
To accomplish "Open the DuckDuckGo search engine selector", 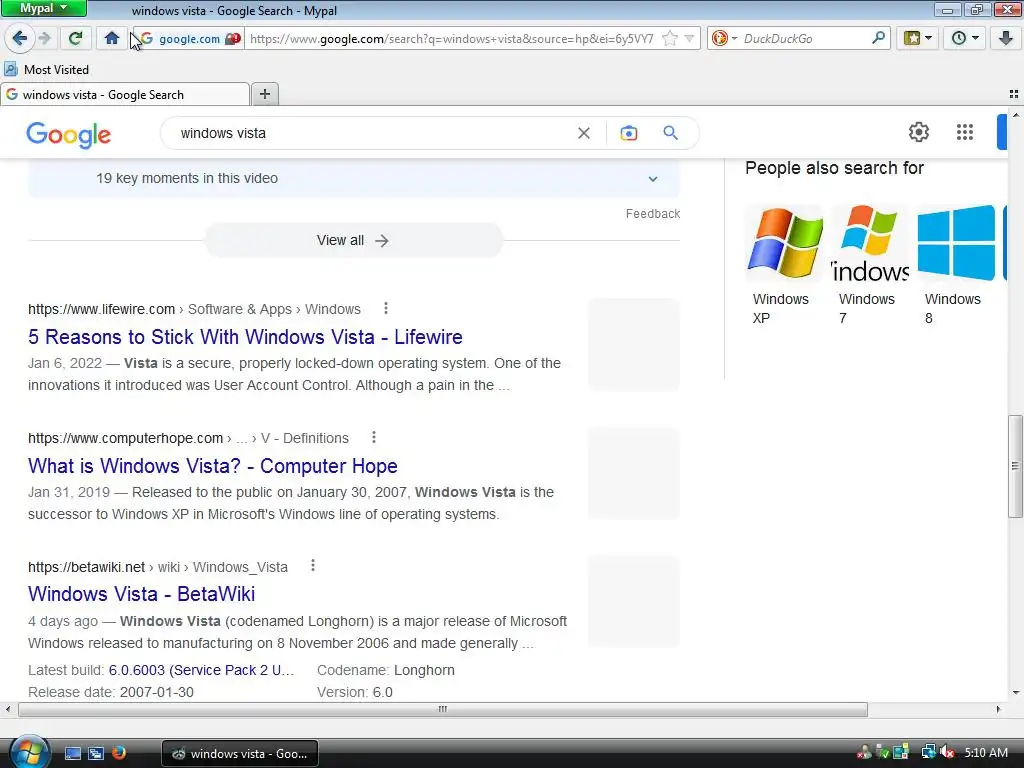I will point(724,39).
